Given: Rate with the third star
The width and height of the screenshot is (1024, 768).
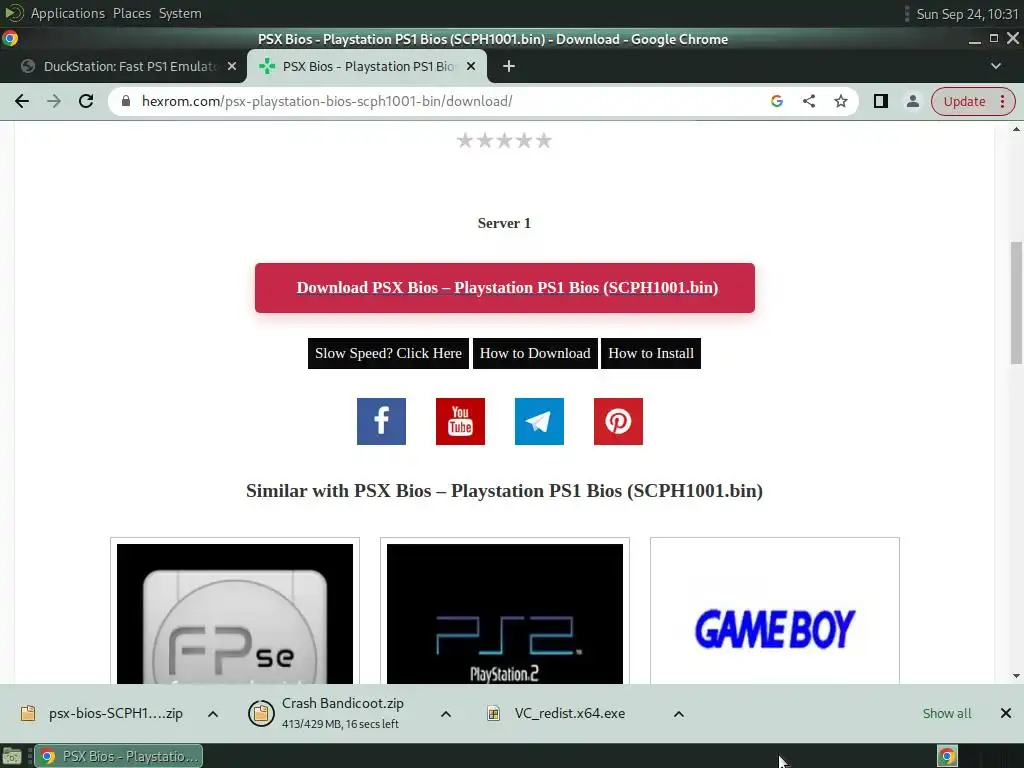Looking at the screenshot, I should click(x=504, y=140).
